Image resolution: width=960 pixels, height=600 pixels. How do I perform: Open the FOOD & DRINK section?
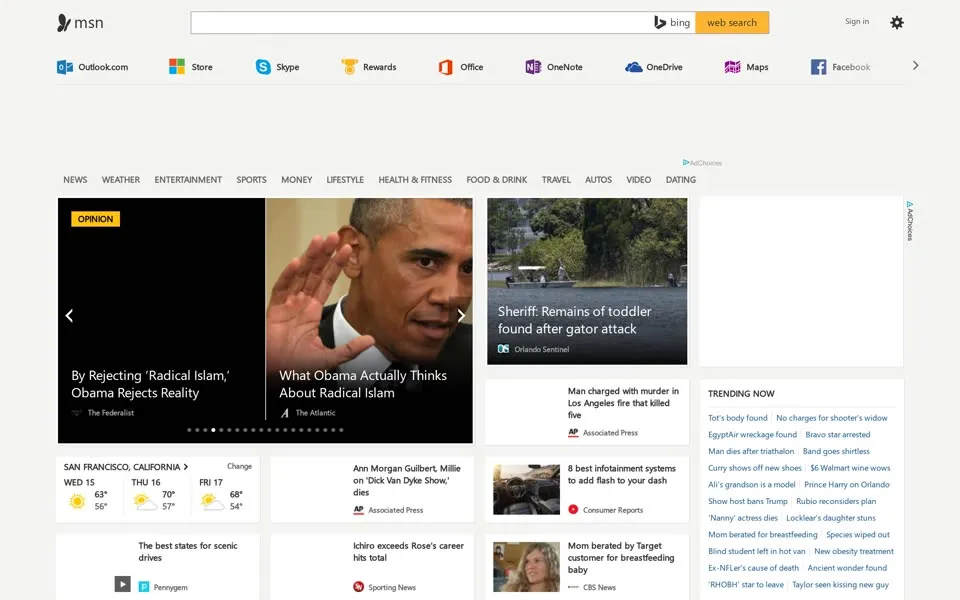[497, 179]
